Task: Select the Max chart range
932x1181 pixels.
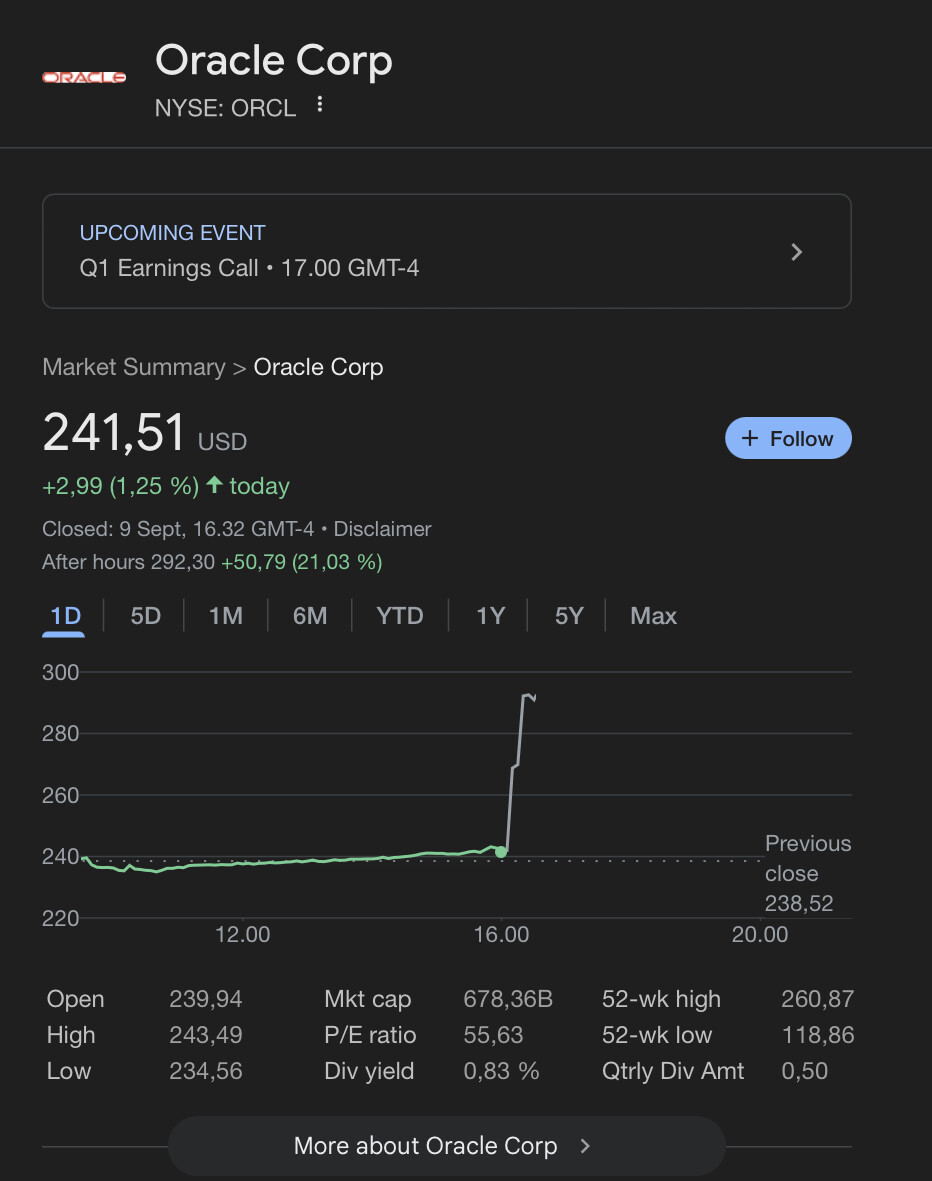Action: (x=653, y=616)
